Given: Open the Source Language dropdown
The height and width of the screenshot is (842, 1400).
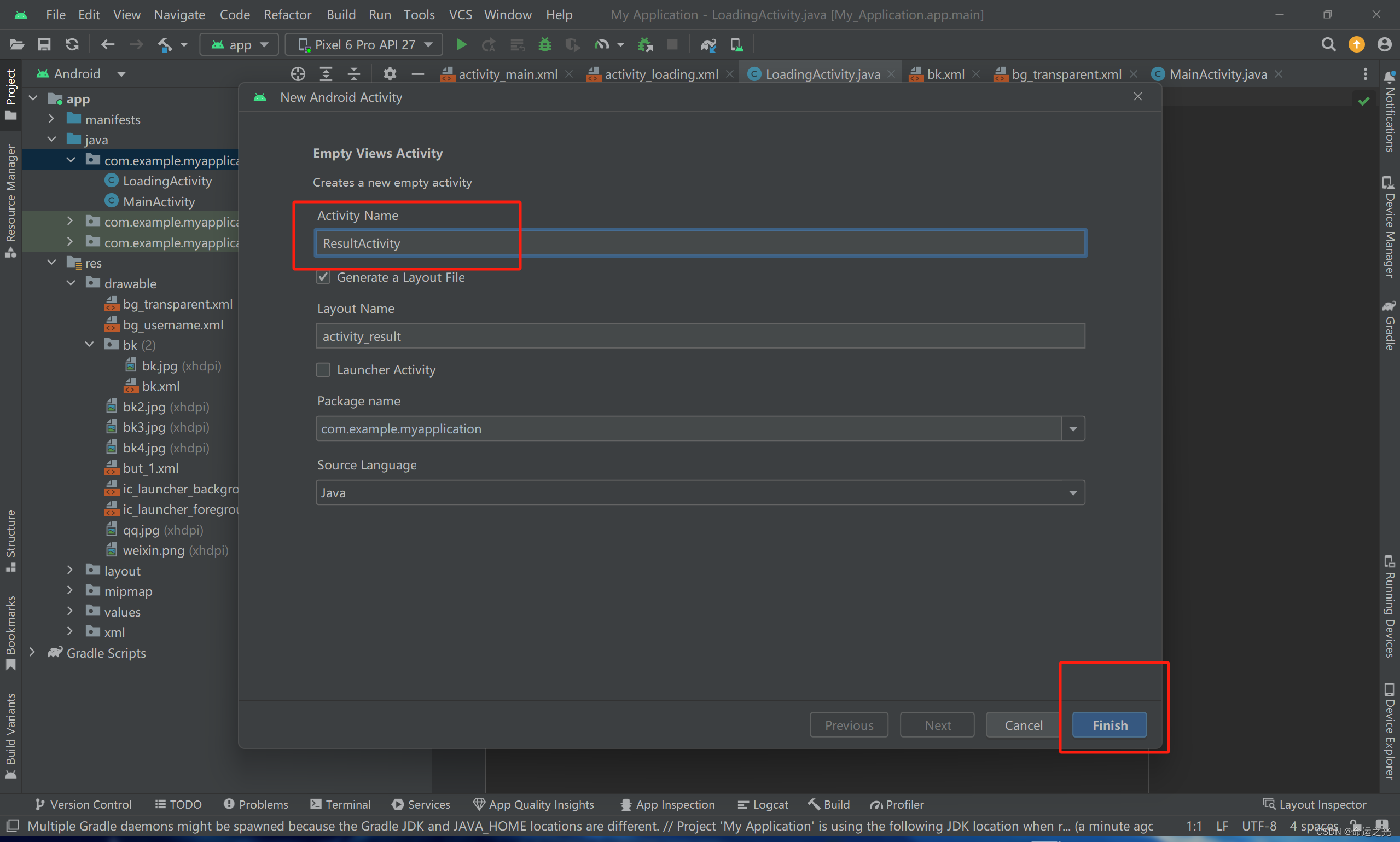Looking at the screenshot, I should pos(1073,492).
